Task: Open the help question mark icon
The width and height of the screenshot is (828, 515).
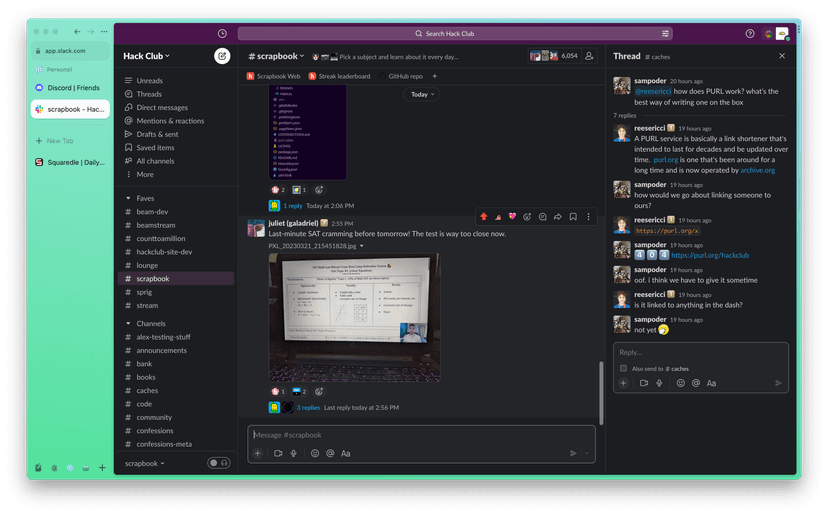Action: click(x=750, y=33)
